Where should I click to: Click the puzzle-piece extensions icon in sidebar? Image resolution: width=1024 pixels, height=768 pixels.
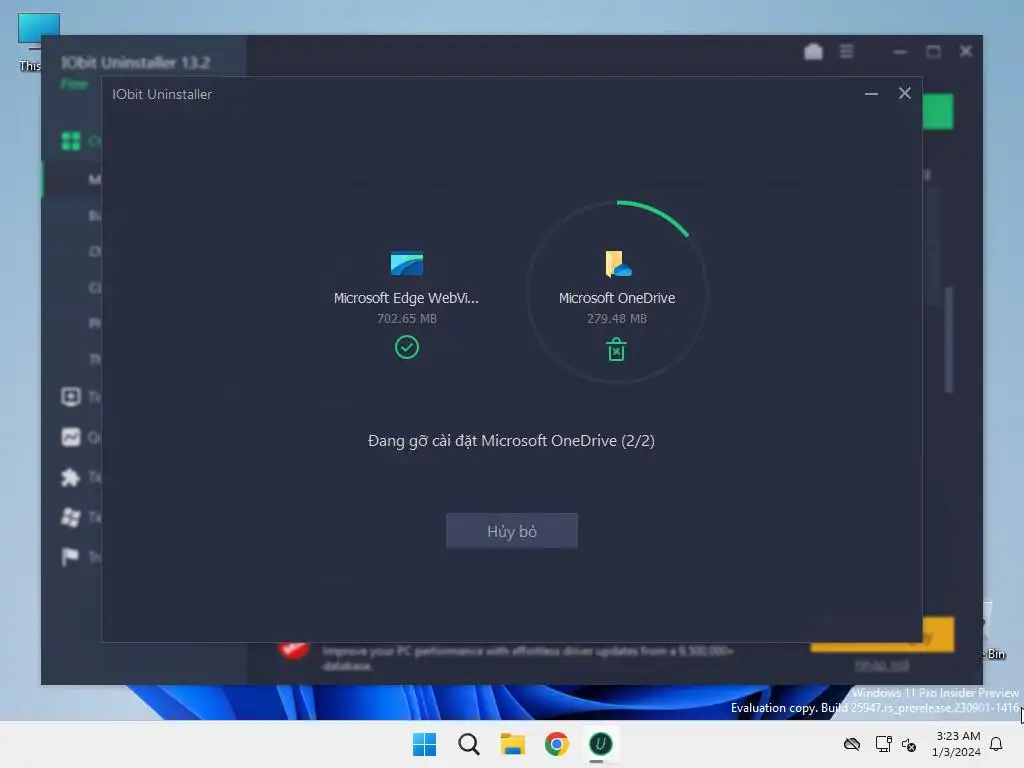point(71,477)
